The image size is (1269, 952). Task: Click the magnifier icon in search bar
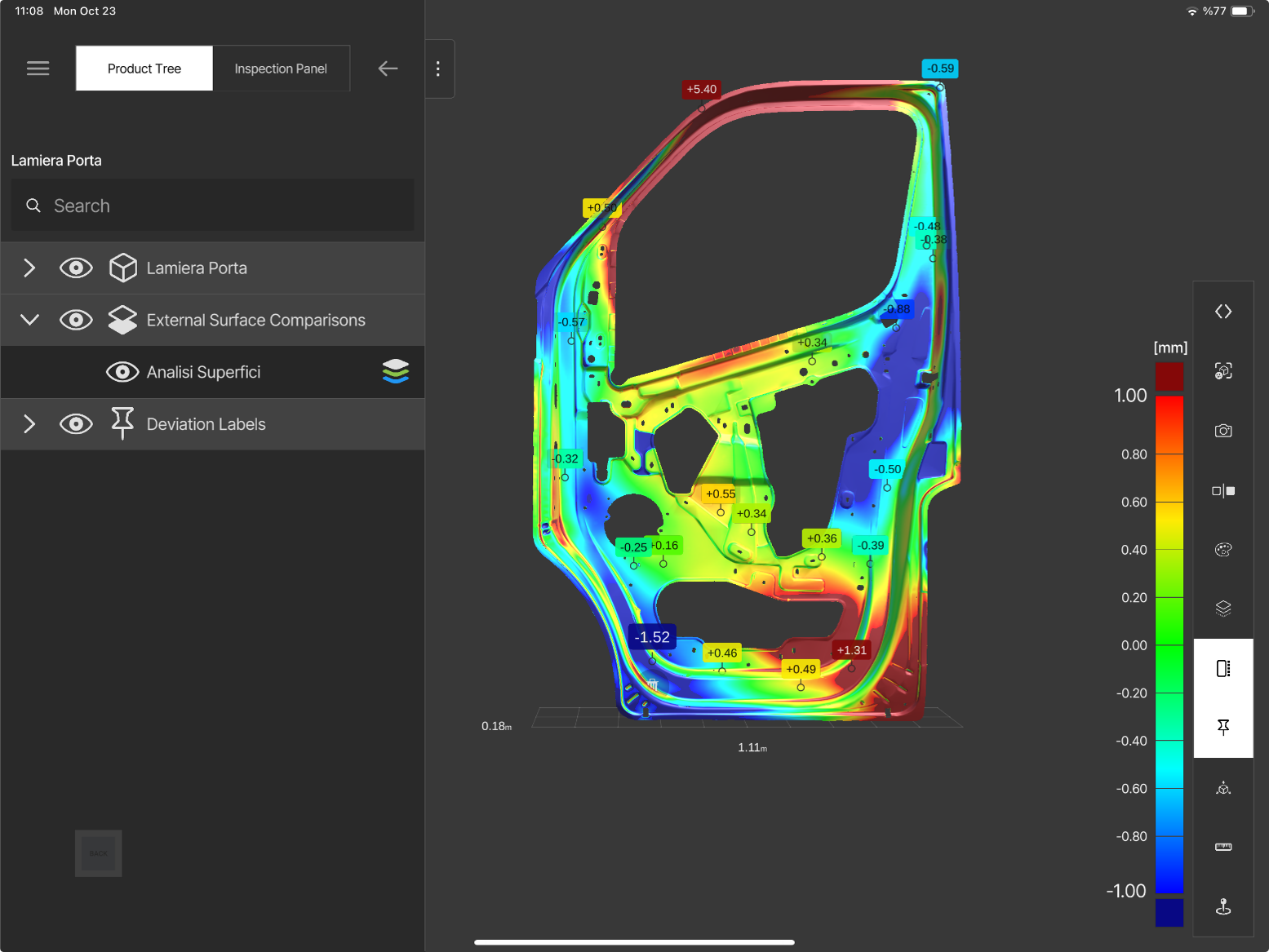pyautogui.click(x=33, y=206)
